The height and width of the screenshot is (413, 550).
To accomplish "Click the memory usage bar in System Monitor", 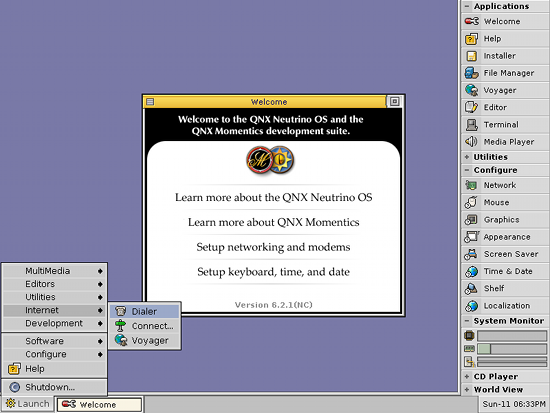I will (512, 349).
